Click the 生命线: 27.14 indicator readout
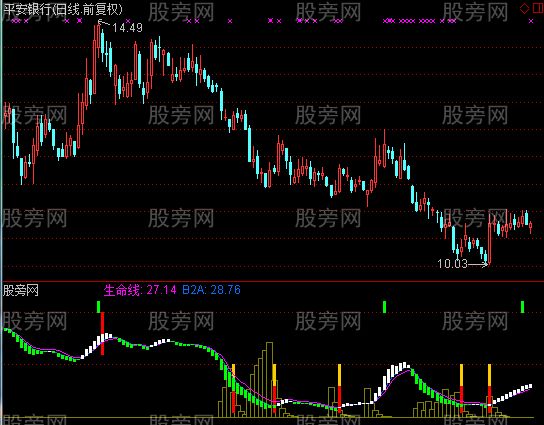 pyautogui.click(x=140, y=290)
